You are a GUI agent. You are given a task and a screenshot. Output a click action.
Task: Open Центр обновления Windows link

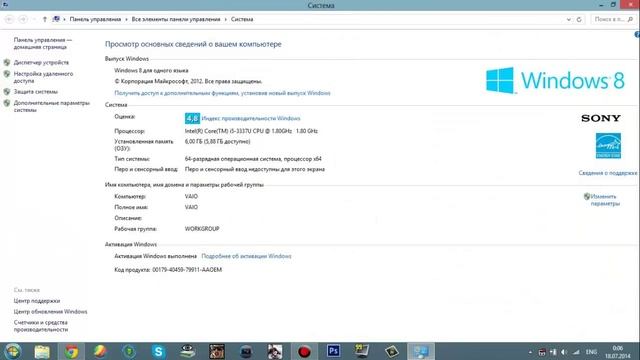pos(51,311)
